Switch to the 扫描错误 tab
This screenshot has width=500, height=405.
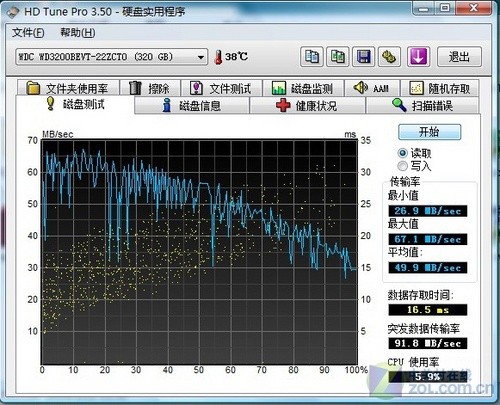click(422, 106)
